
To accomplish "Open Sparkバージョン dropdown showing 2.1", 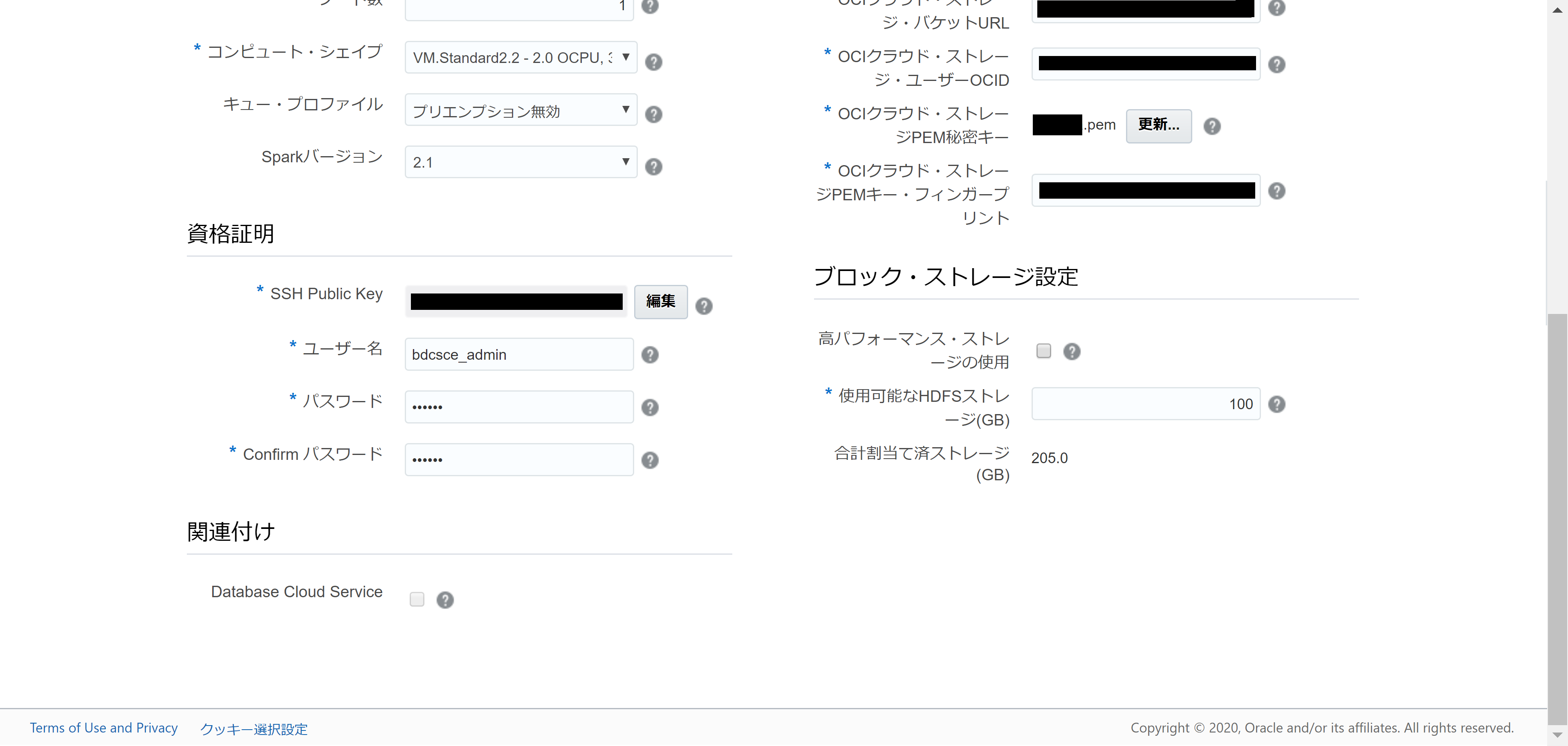I will (520, 162).
